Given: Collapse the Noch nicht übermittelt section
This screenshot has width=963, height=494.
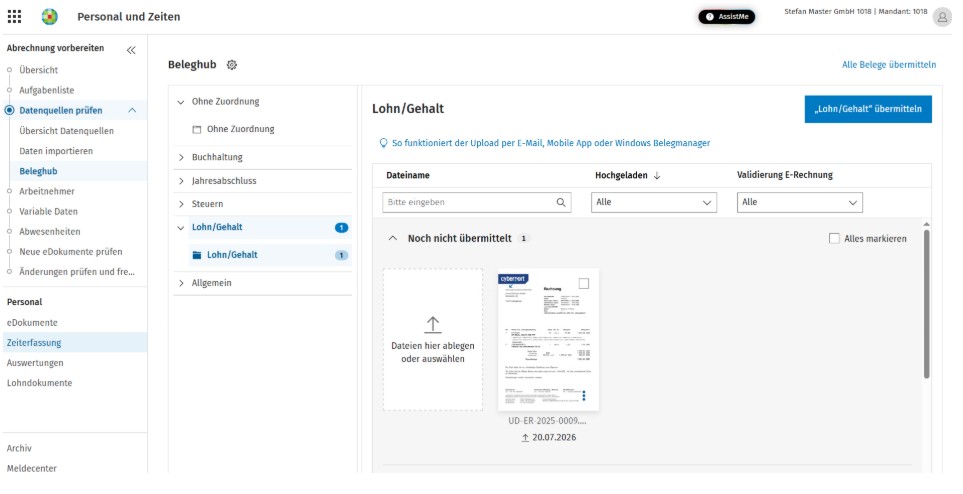Looking at the screenshot, I should click(392, 238).
